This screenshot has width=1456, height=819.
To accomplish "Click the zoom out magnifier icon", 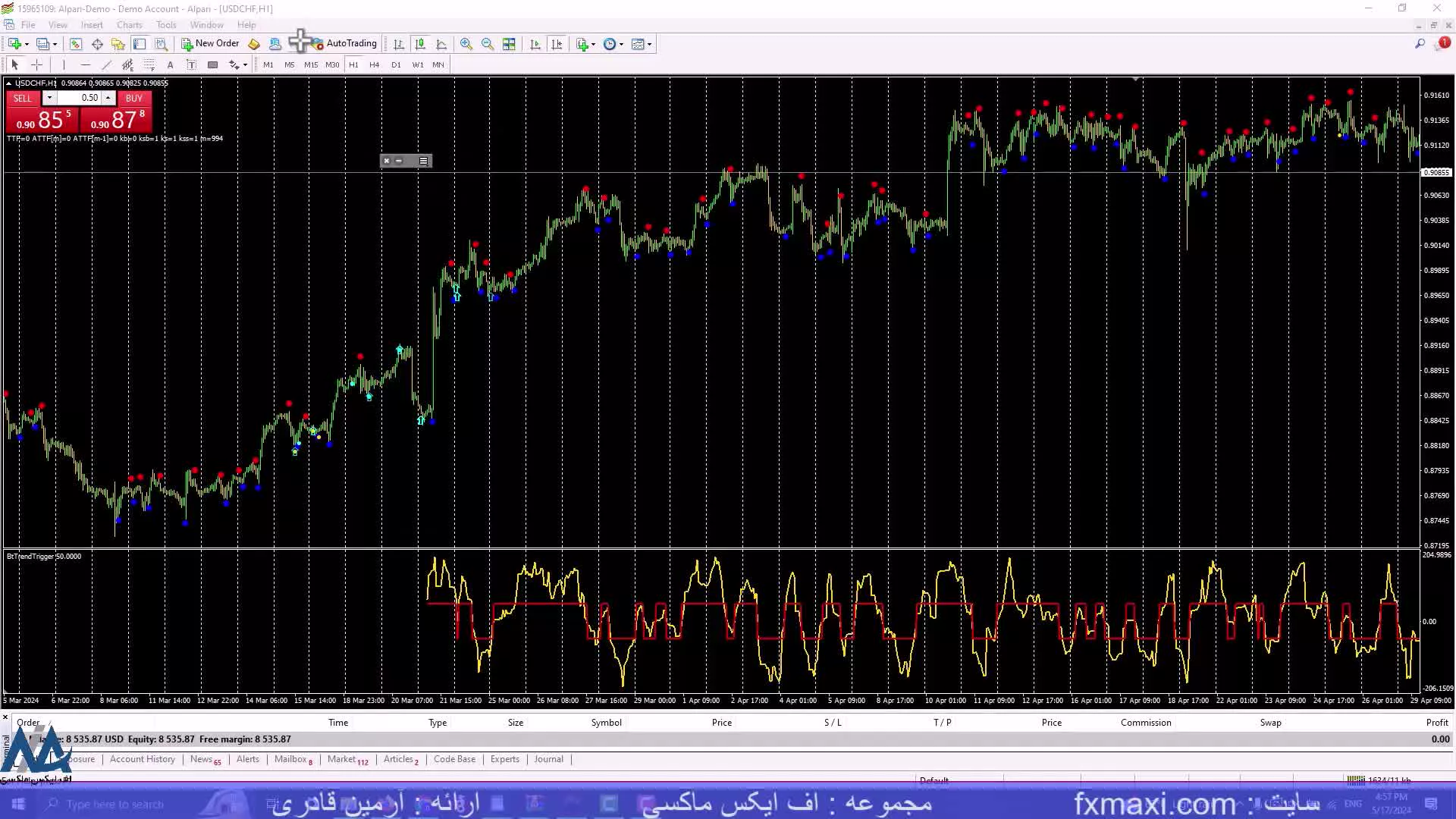I will coord(487,43).
